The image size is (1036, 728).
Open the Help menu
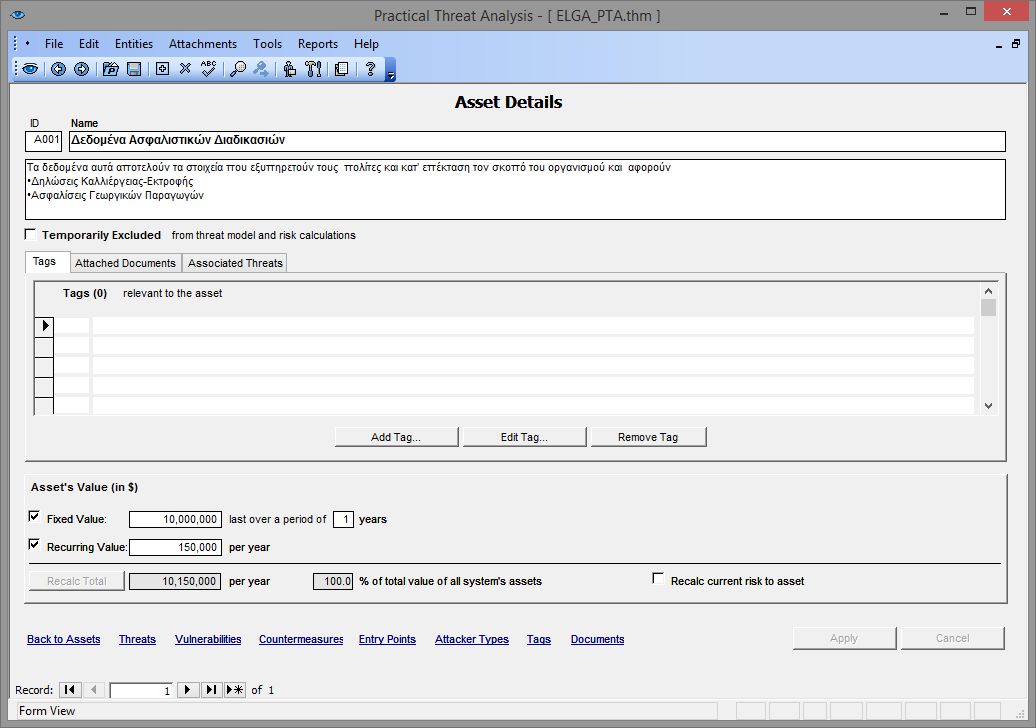click(x=366, y=44)
